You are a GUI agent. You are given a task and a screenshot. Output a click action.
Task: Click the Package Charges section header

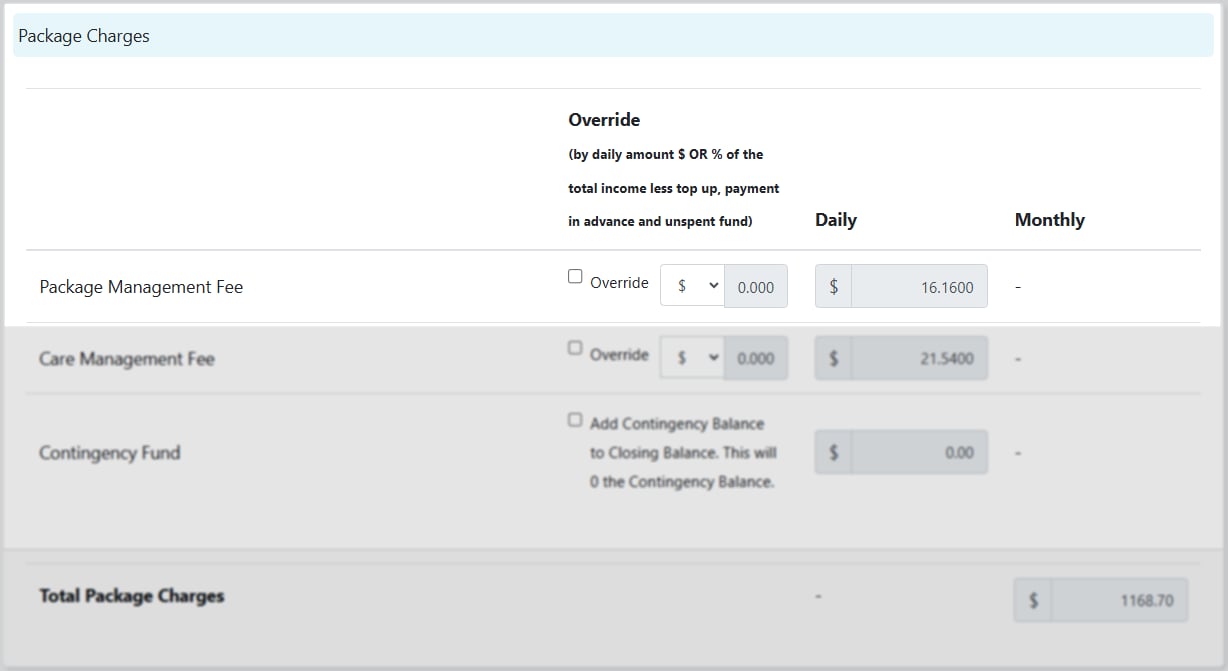pos(613,36)
